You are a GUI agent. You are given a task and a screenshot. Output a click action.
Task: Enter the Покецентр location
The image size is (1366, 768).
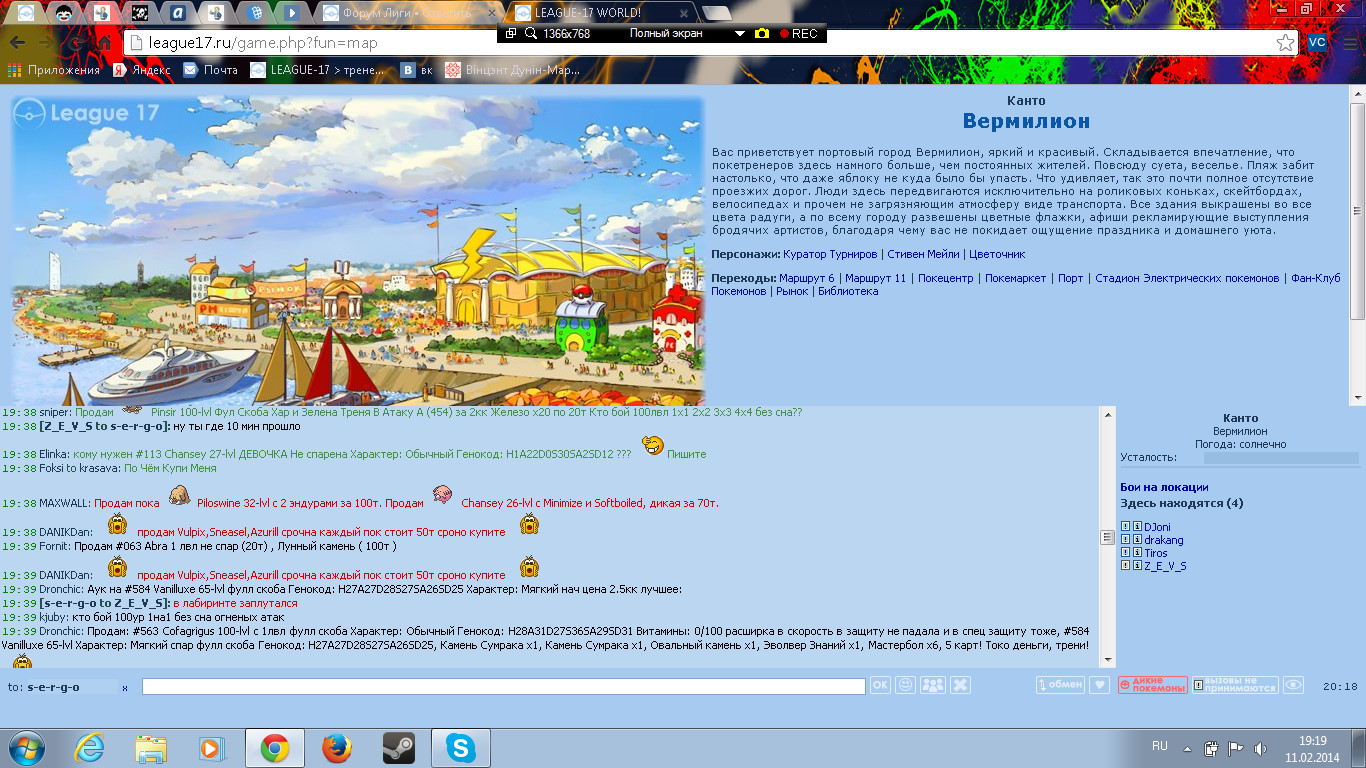tap(945, 278)
